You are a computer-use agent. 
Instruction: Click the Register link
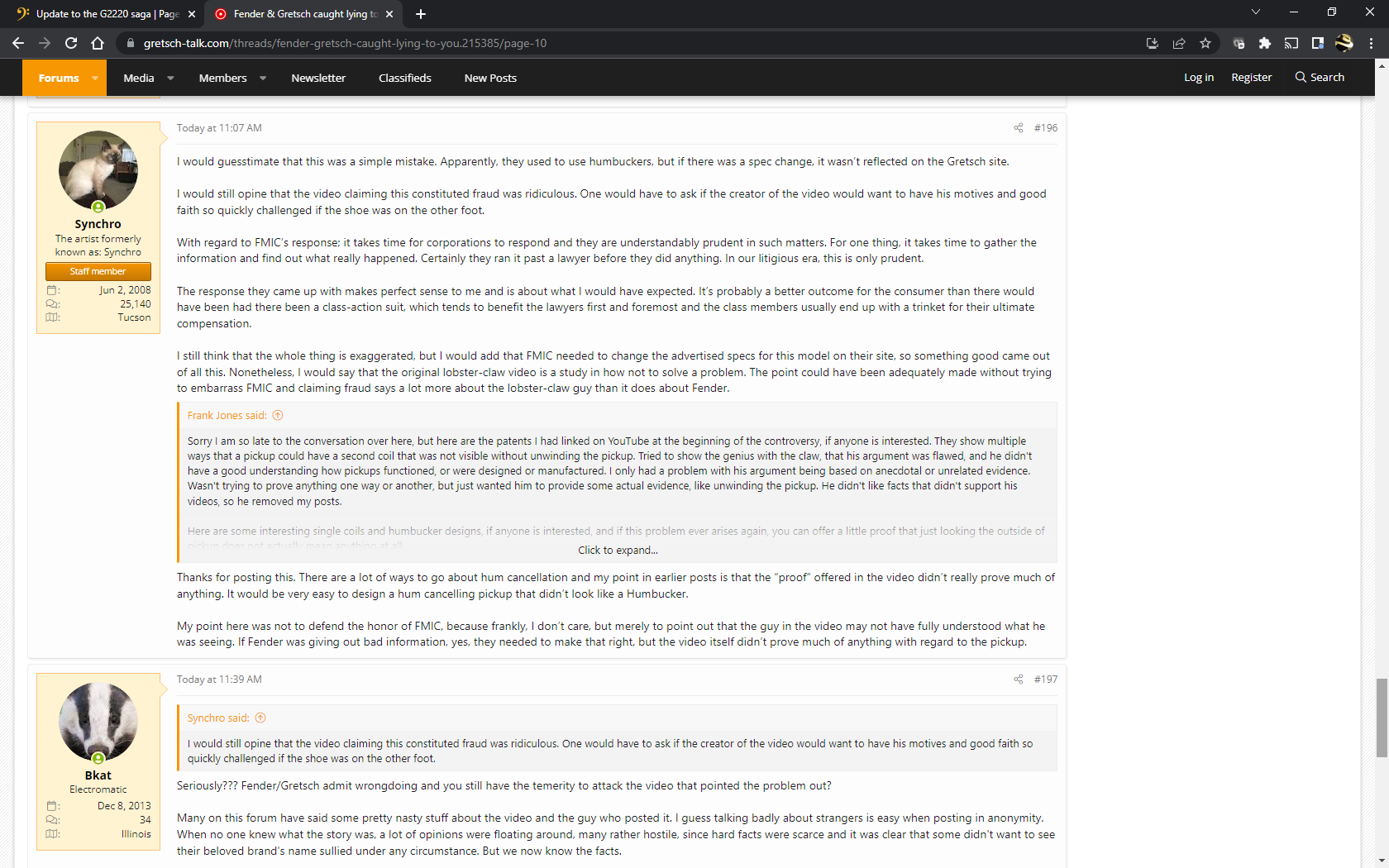coord(1252,77)
